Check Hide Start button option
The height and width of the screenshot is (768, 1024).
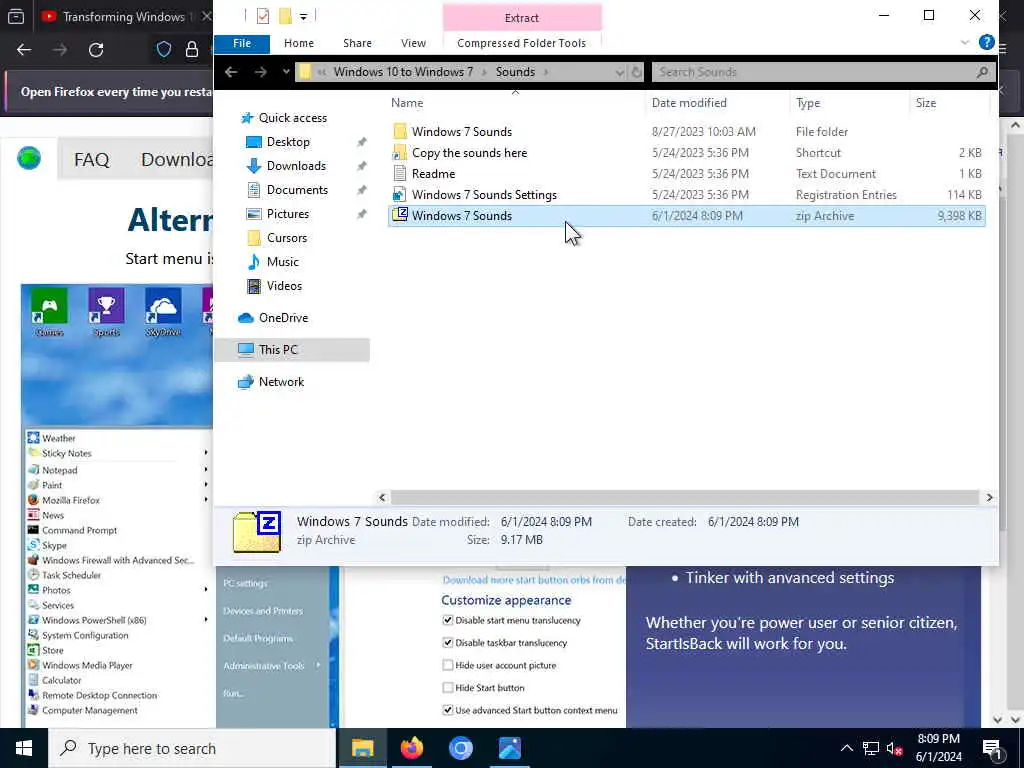447,688
